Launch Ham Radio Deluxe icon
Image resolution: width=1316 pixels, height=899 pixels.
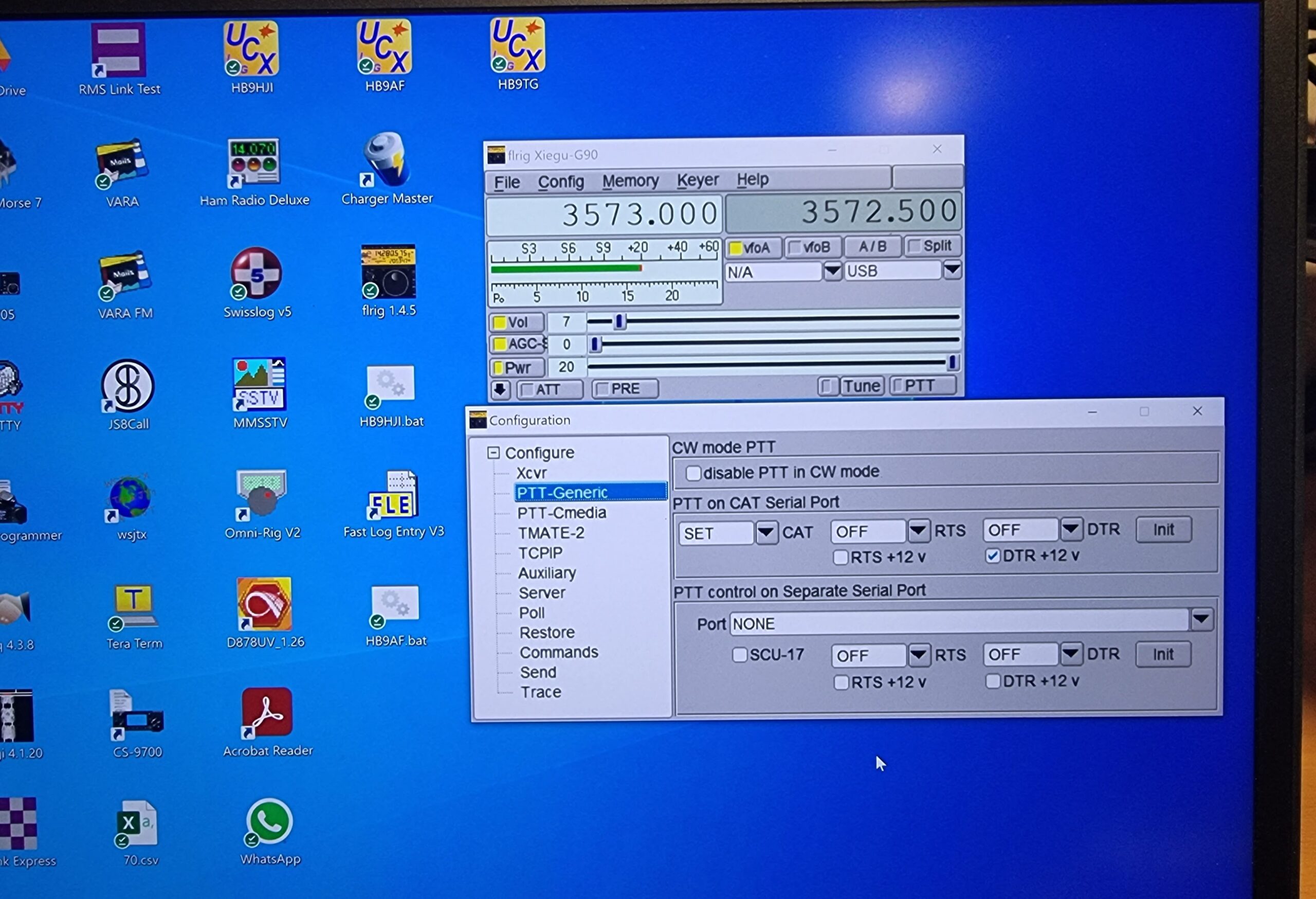(253, 163)
